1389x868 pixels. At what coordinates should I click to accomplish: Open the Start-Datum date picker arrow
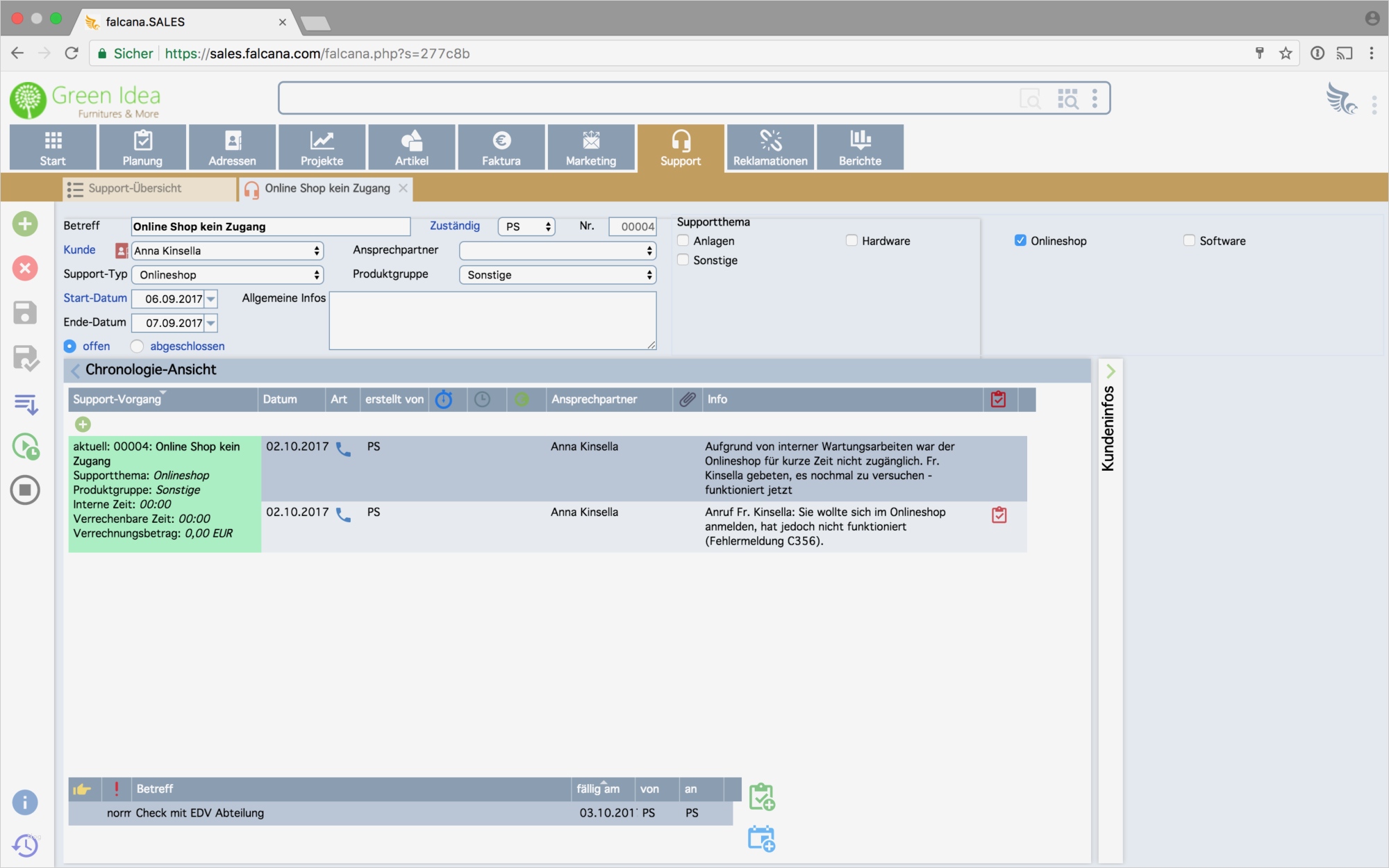click(211, 299)
